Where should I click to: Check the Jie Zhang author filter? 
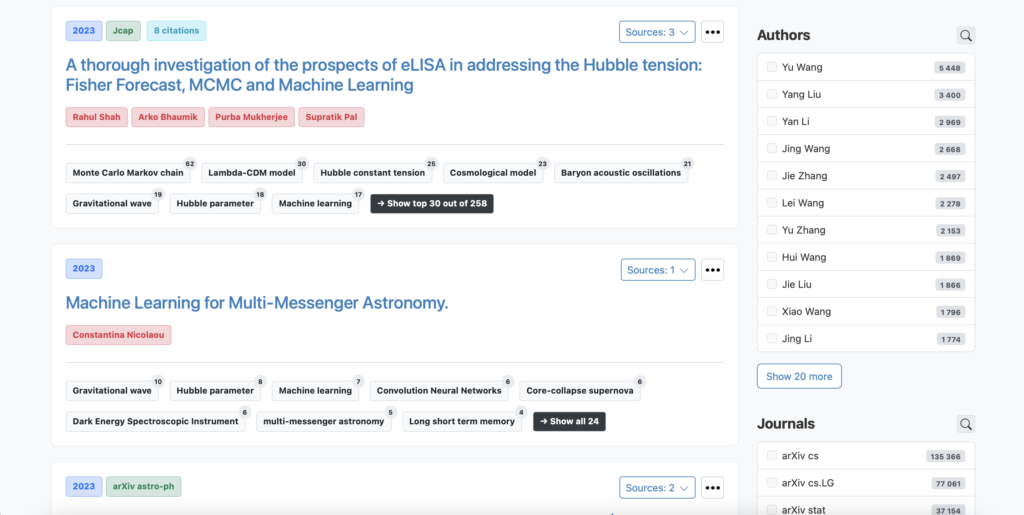click(772, 176)
